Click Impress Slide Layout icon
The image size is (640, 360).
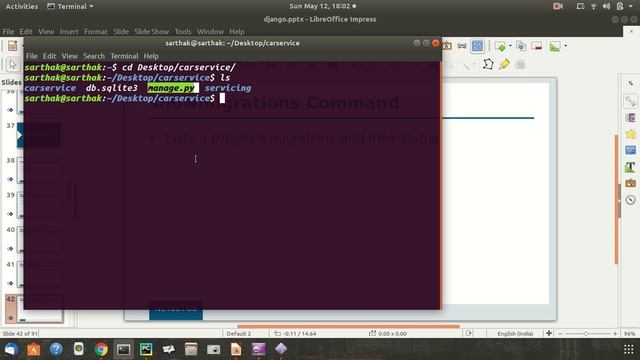[555, 46]
